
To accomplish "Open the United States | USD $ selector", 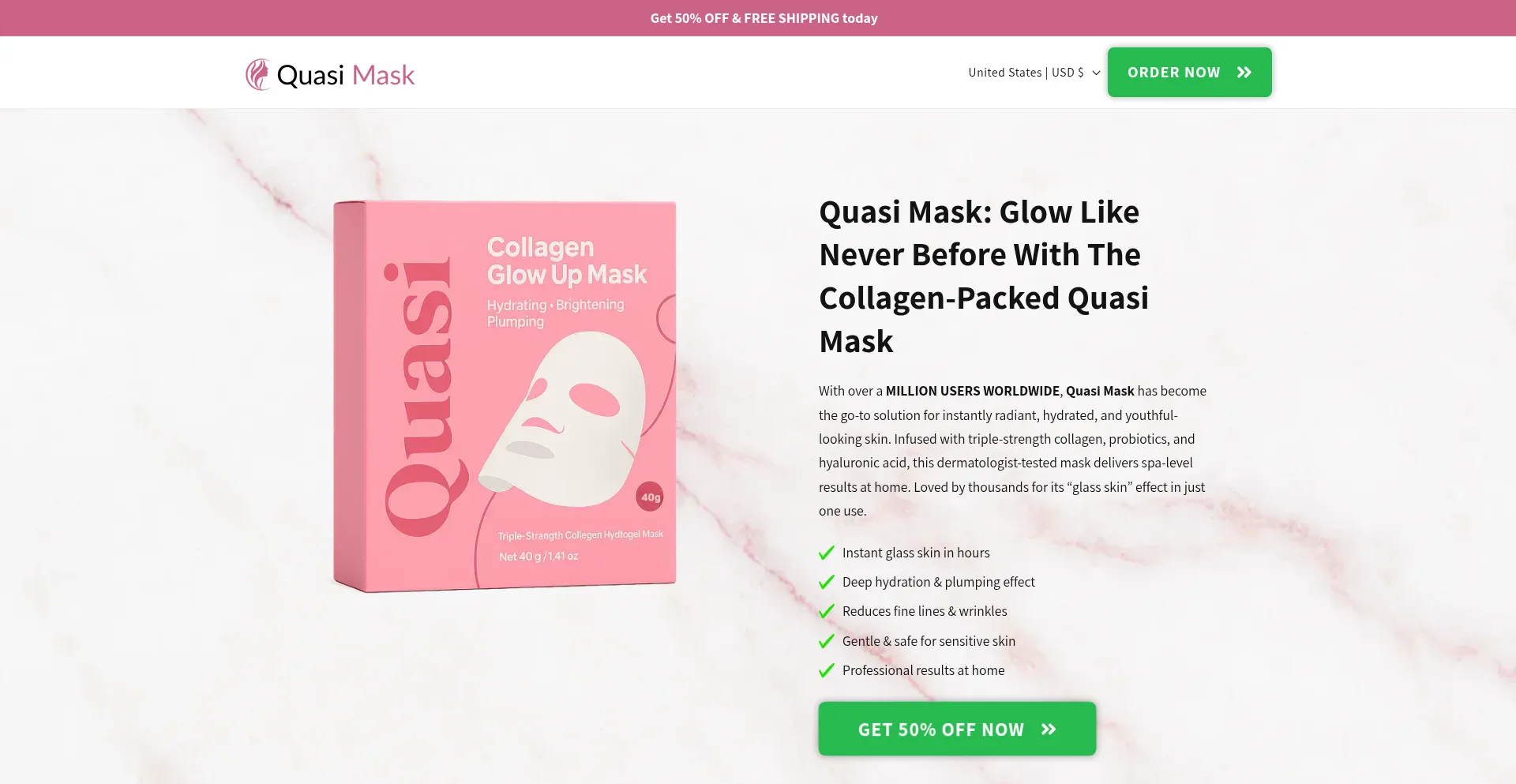I will (1034, 73).
